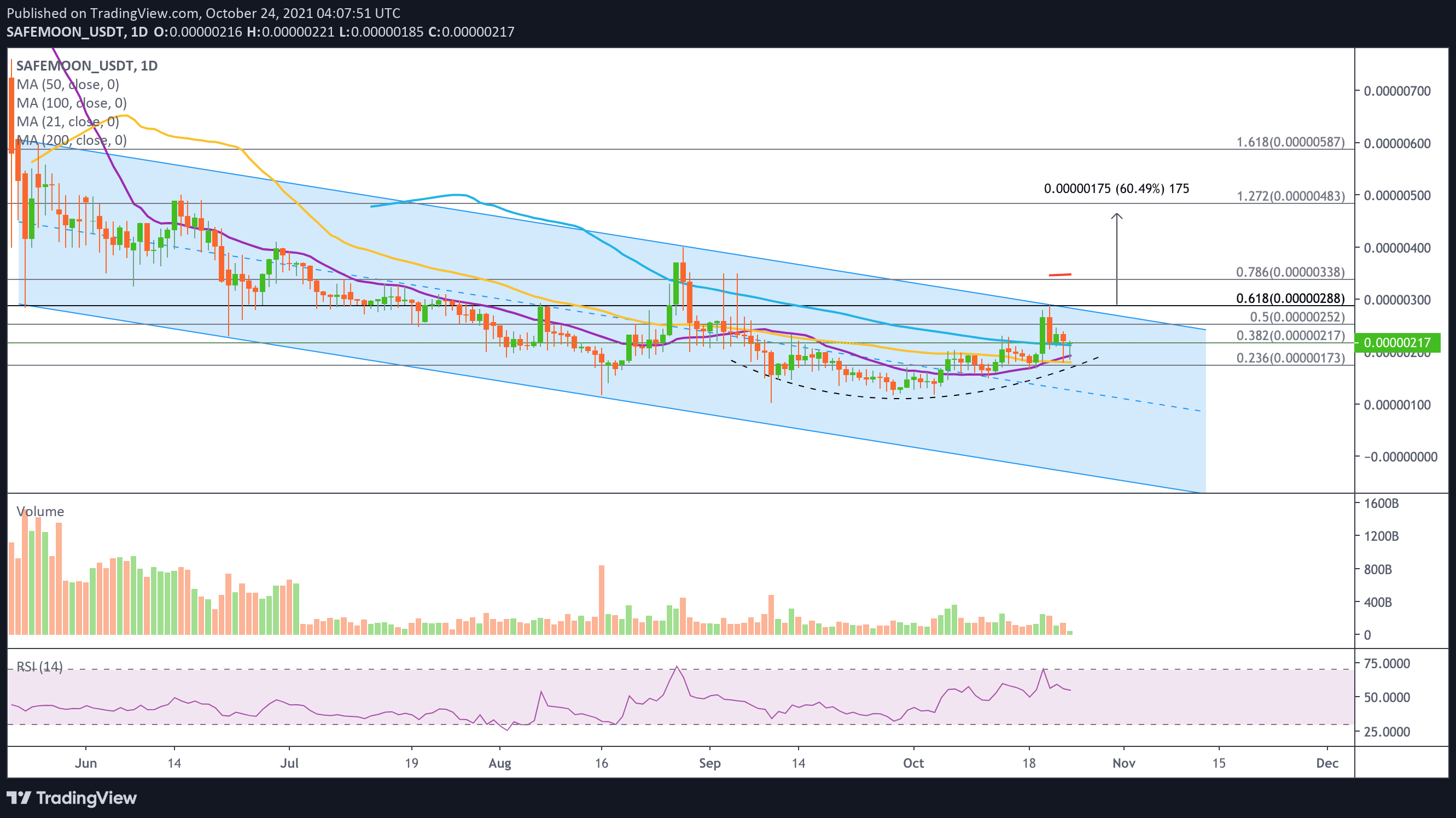Click the Dec label on the time axis
The image size is (1456, 818).
pos(1327,763)
